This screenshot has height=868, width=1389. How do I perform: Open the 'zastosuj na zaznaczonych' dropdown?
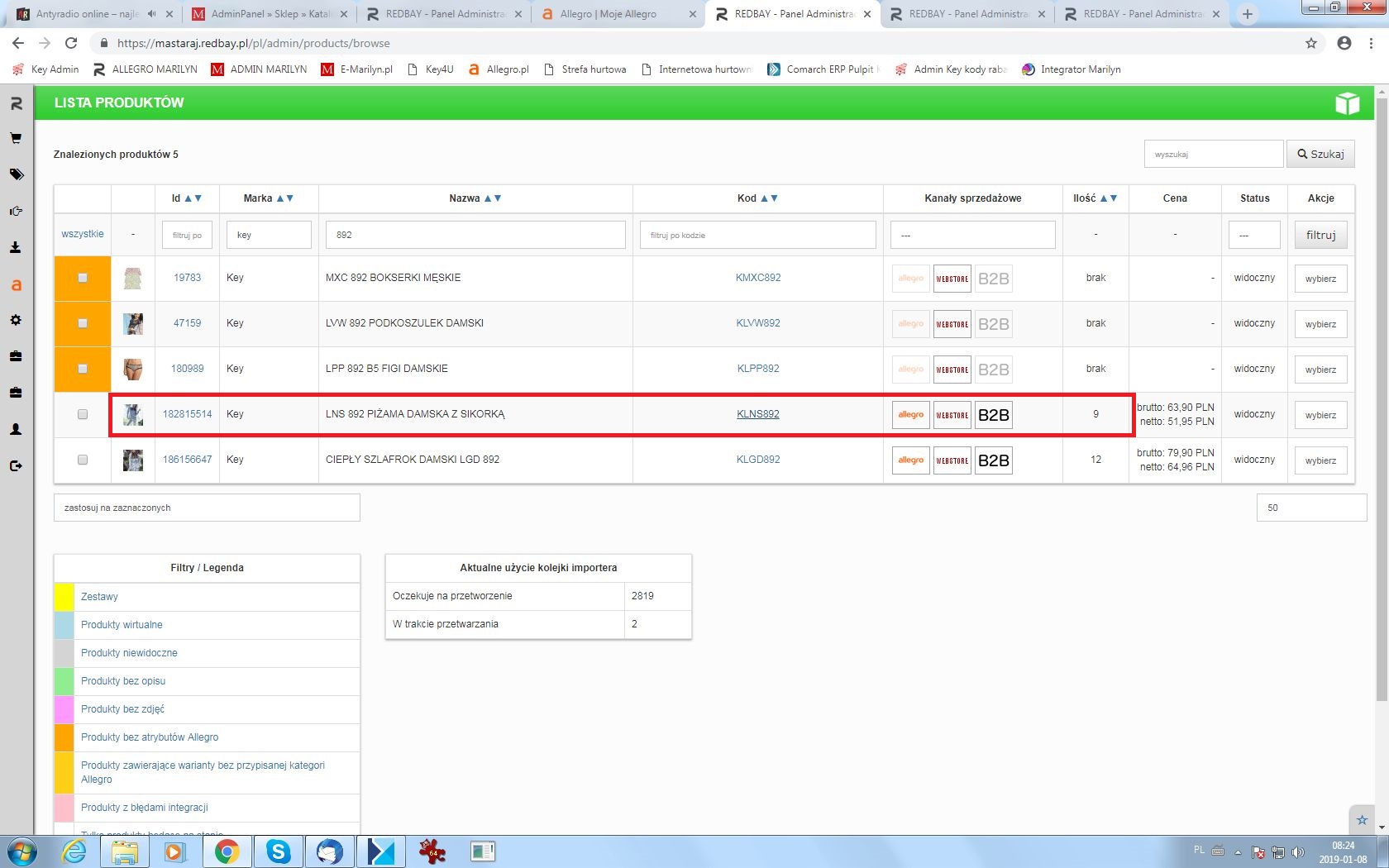(207, 508)
